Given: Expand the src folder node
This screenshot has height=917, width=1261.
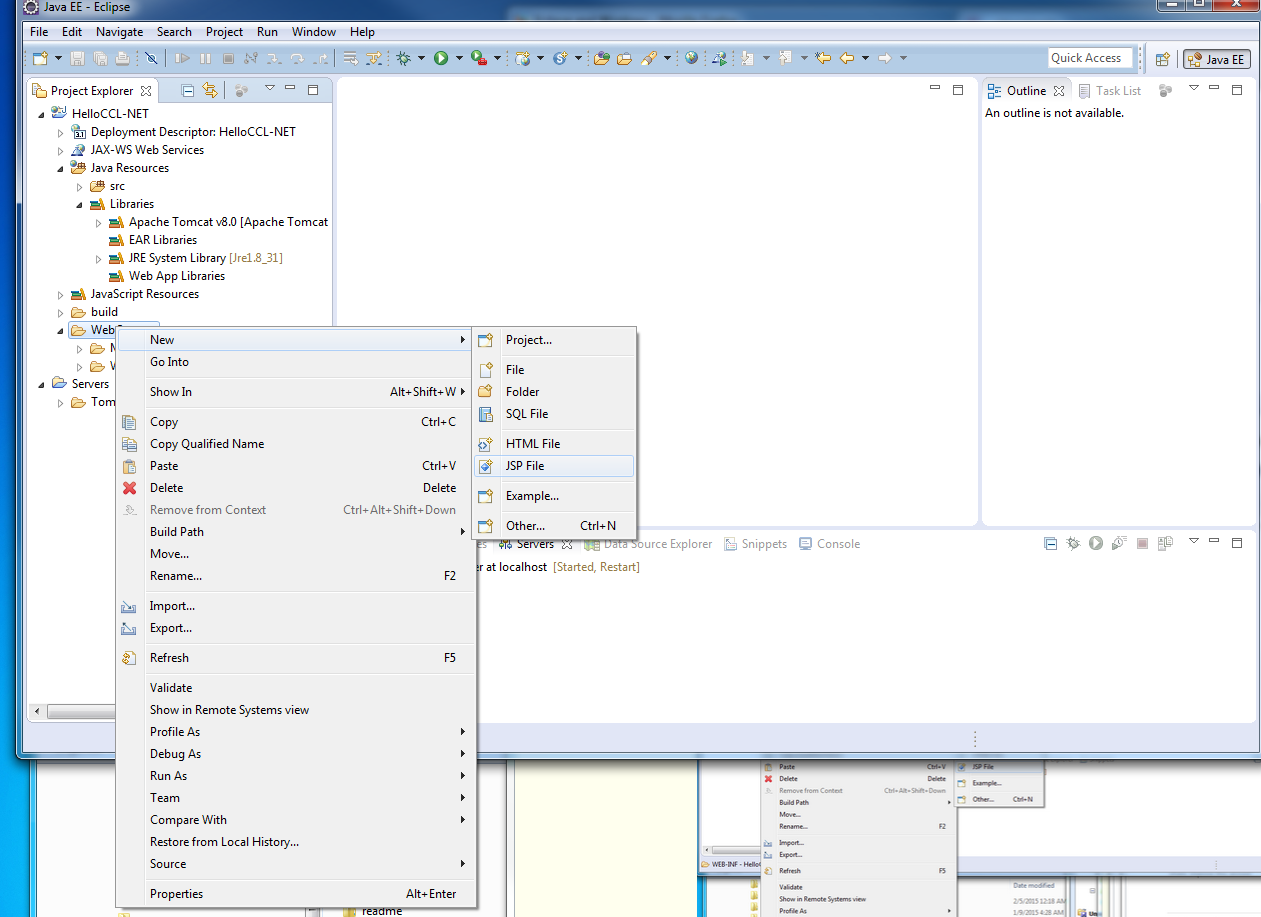Looking at the screenshot, I should point(79,186).
